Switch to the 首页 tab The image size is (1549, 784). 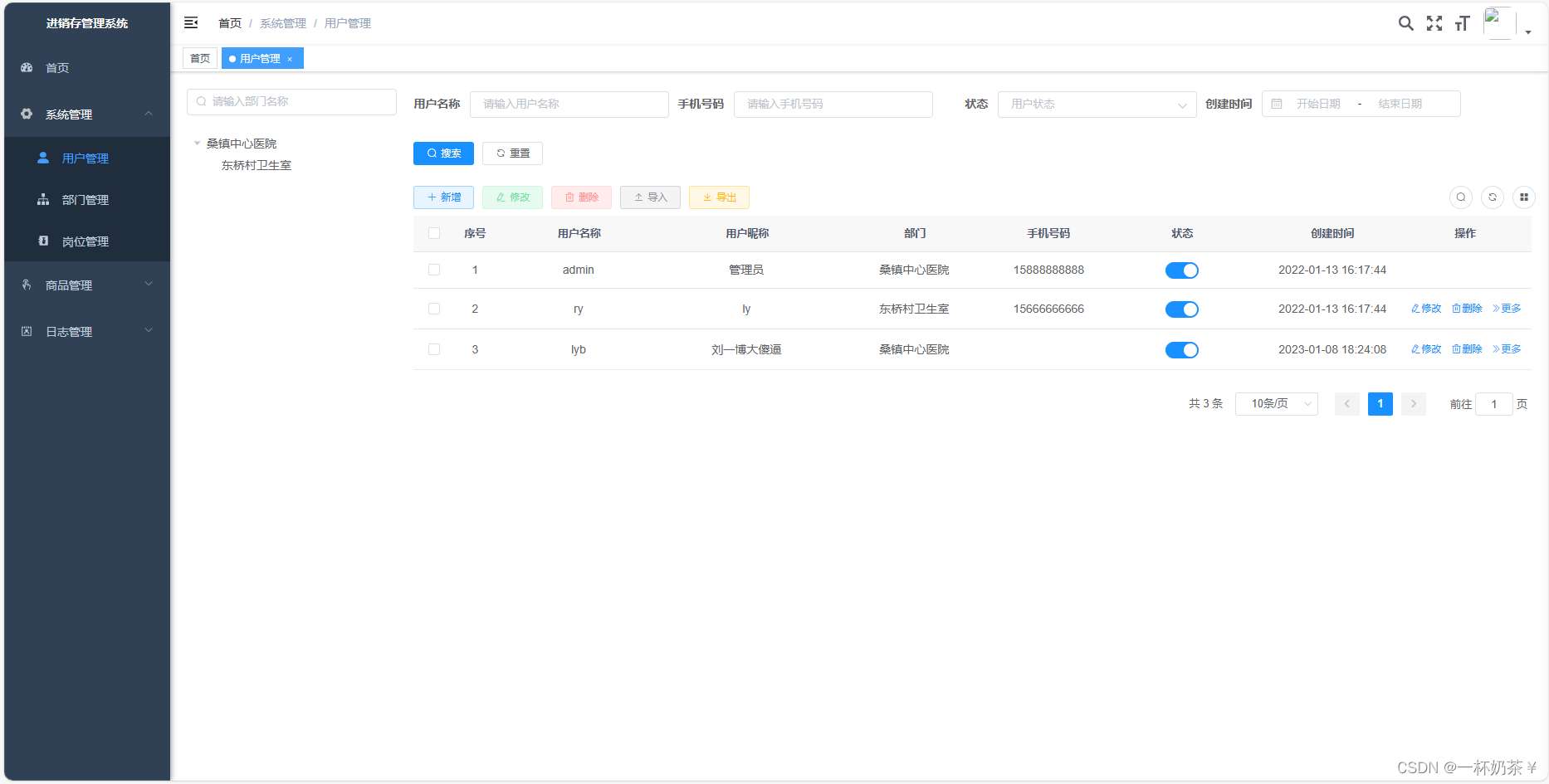tap(200, 58)
